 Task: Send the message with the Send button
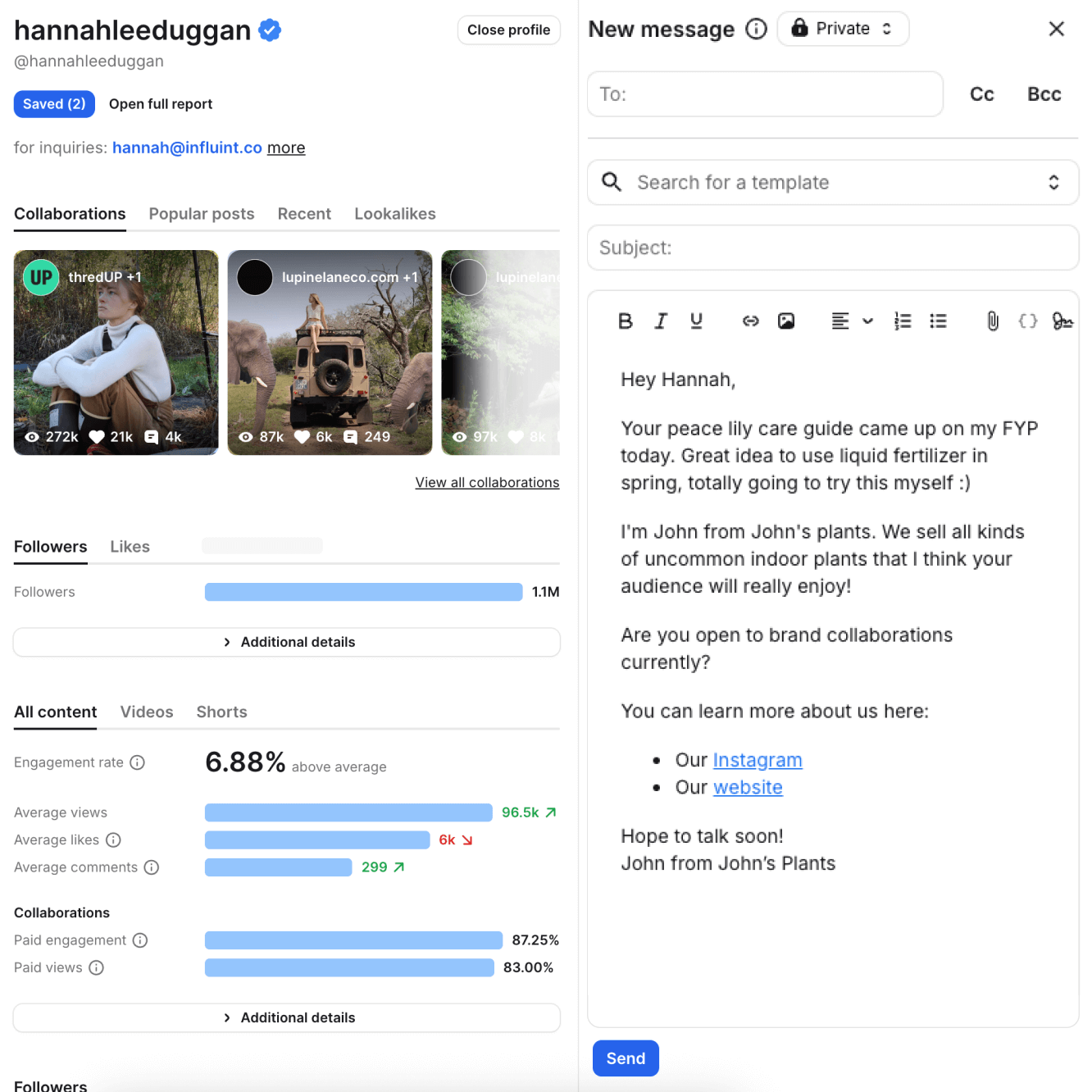[626, 1058]
